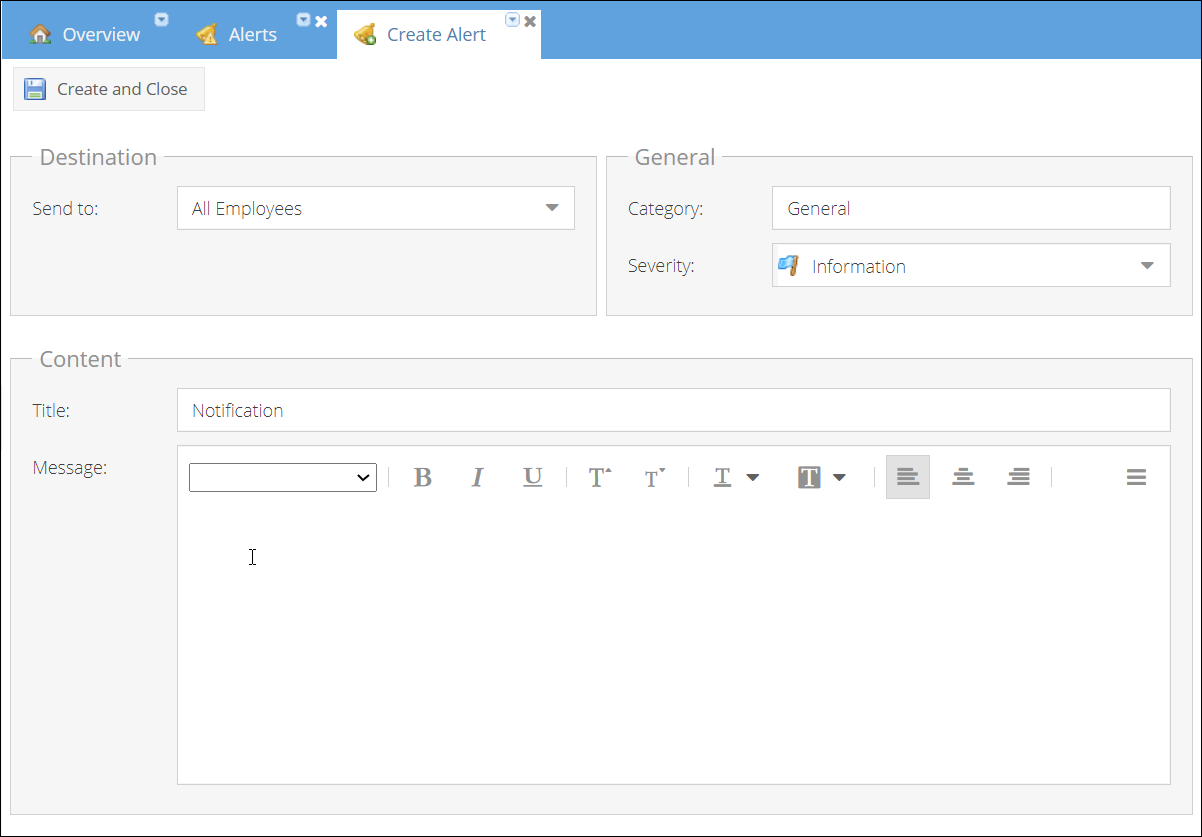Open the highlight color dropdown arrow
This screenshot has height=837, width=1202.
click(x=839, y=478)
